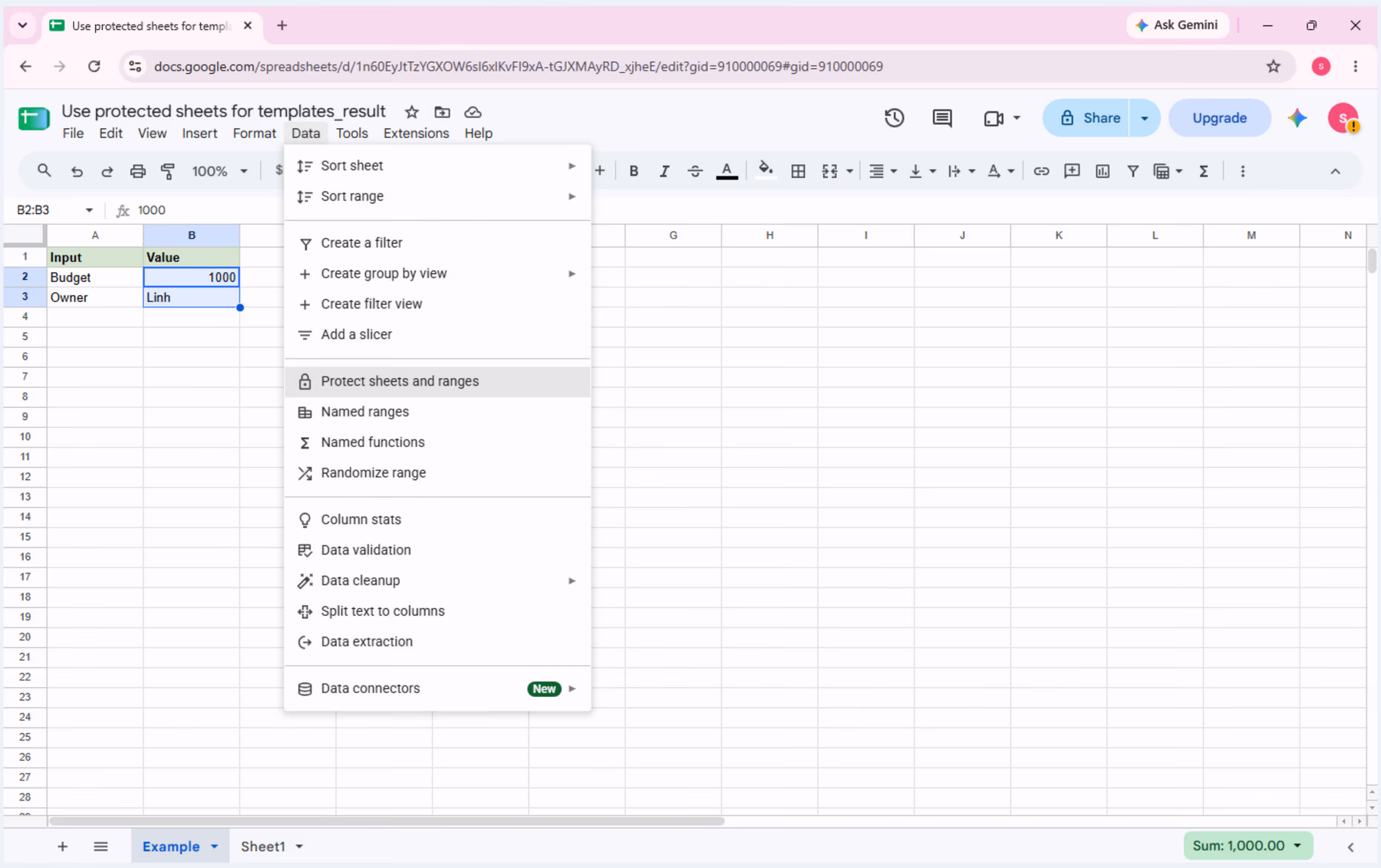Click the video meeting camera icon
1381x868 pixels.
[x=994, y=118]
